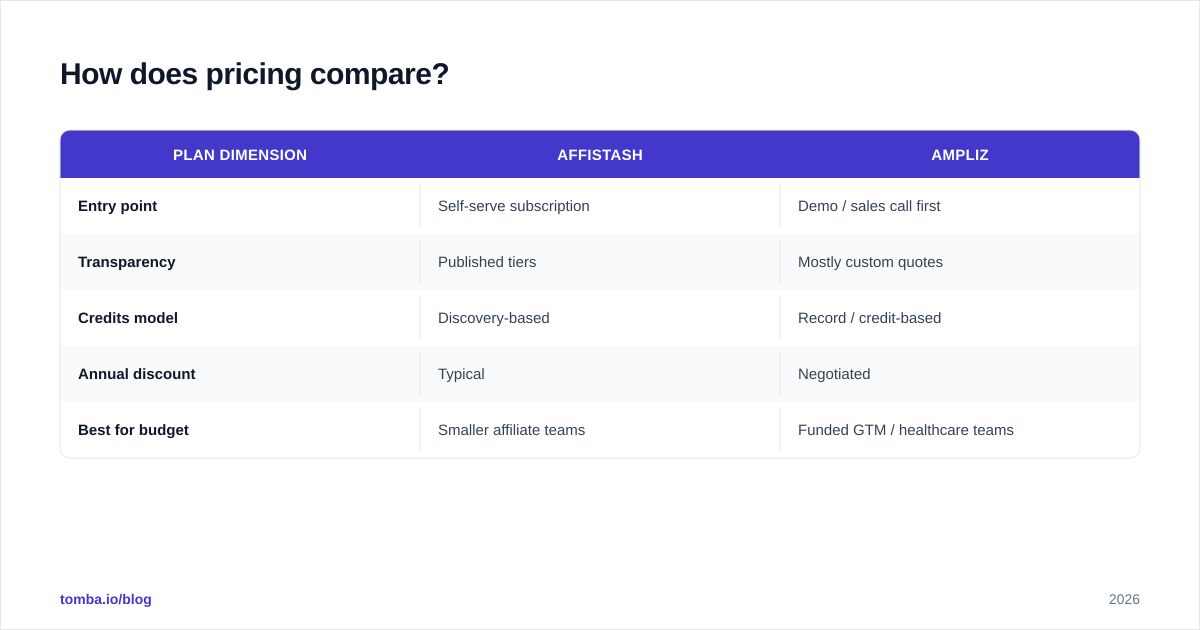
Task: Click the 'Entry point' row label
Action: tap(117, 206)
